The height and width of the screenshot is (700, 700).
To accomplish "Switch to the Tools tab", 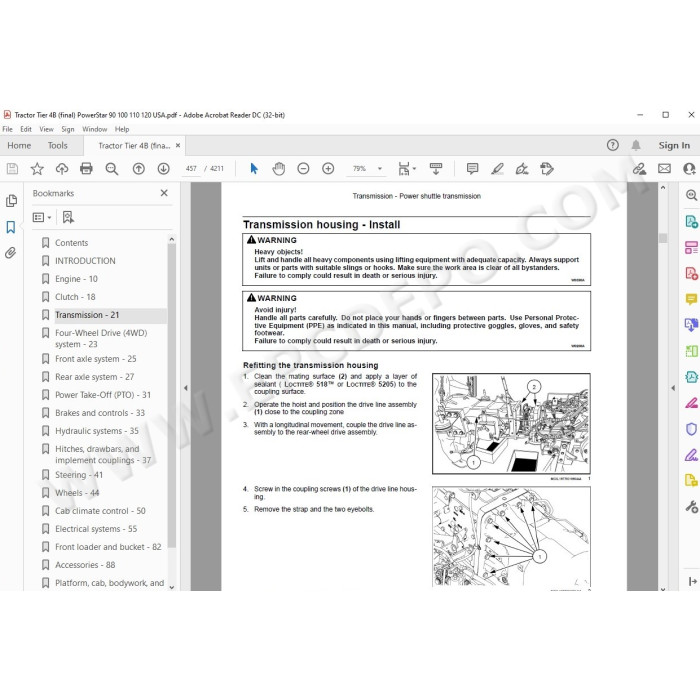I will (58, 146).
